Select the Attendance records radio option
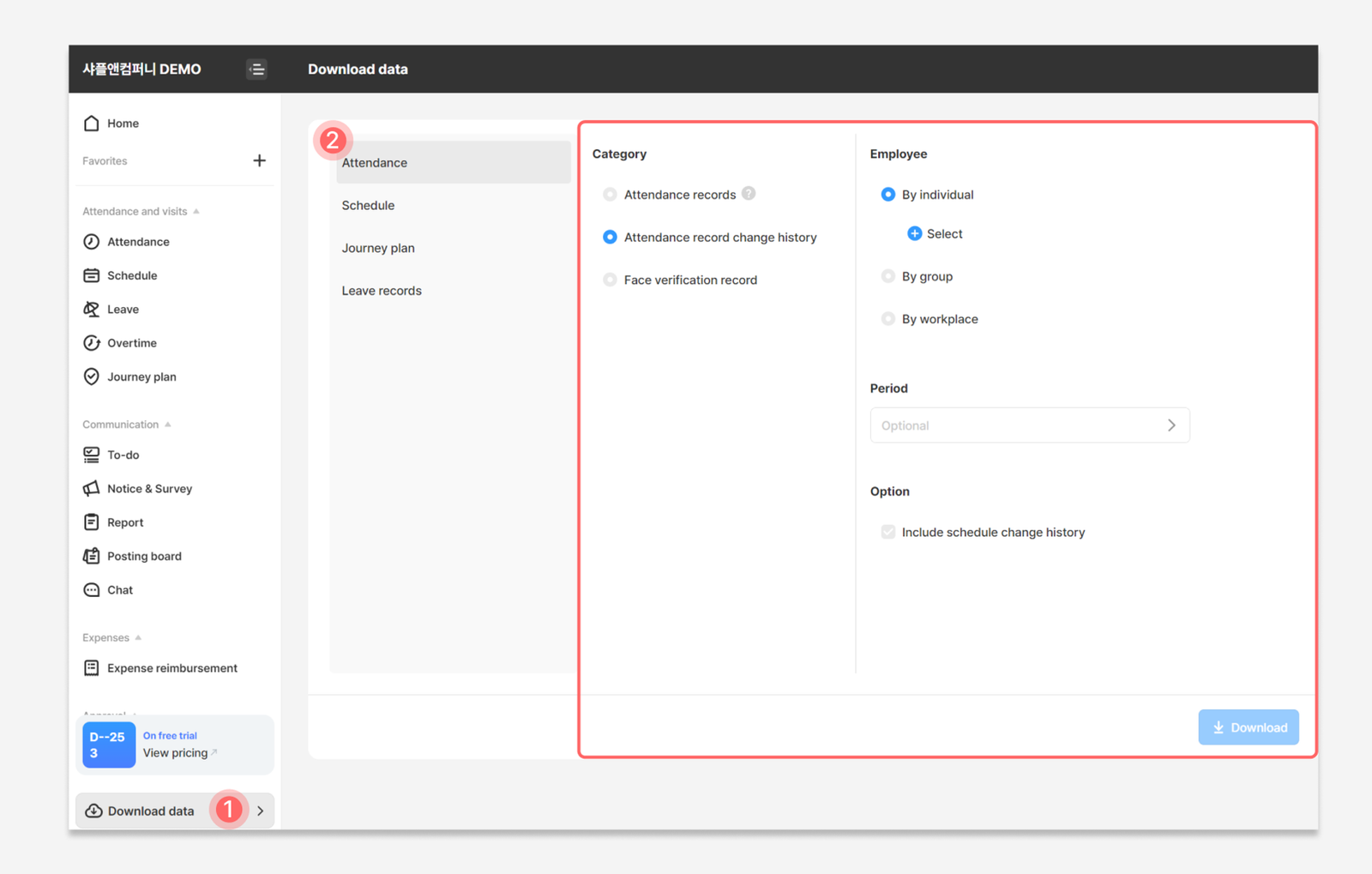Screen dimensions: 1372x874 pos(610,195)
